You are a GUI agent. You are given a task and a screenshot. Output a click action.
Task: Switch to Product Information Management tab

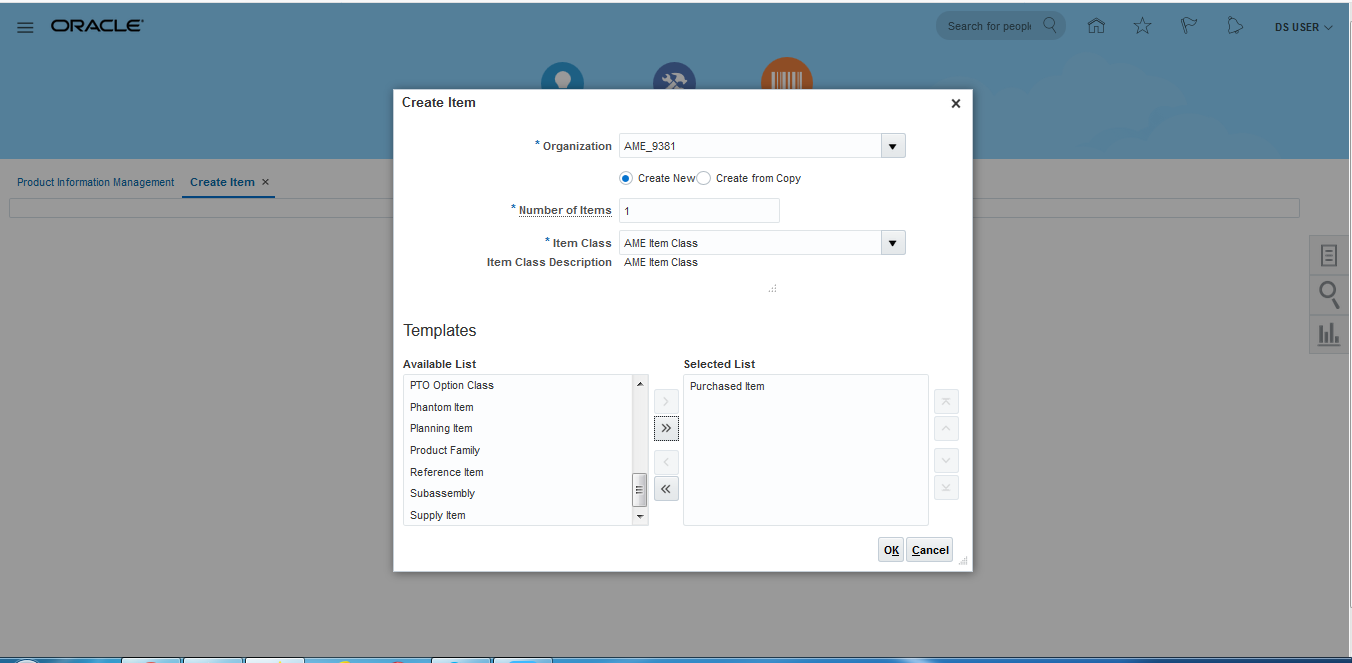point(96,182)
